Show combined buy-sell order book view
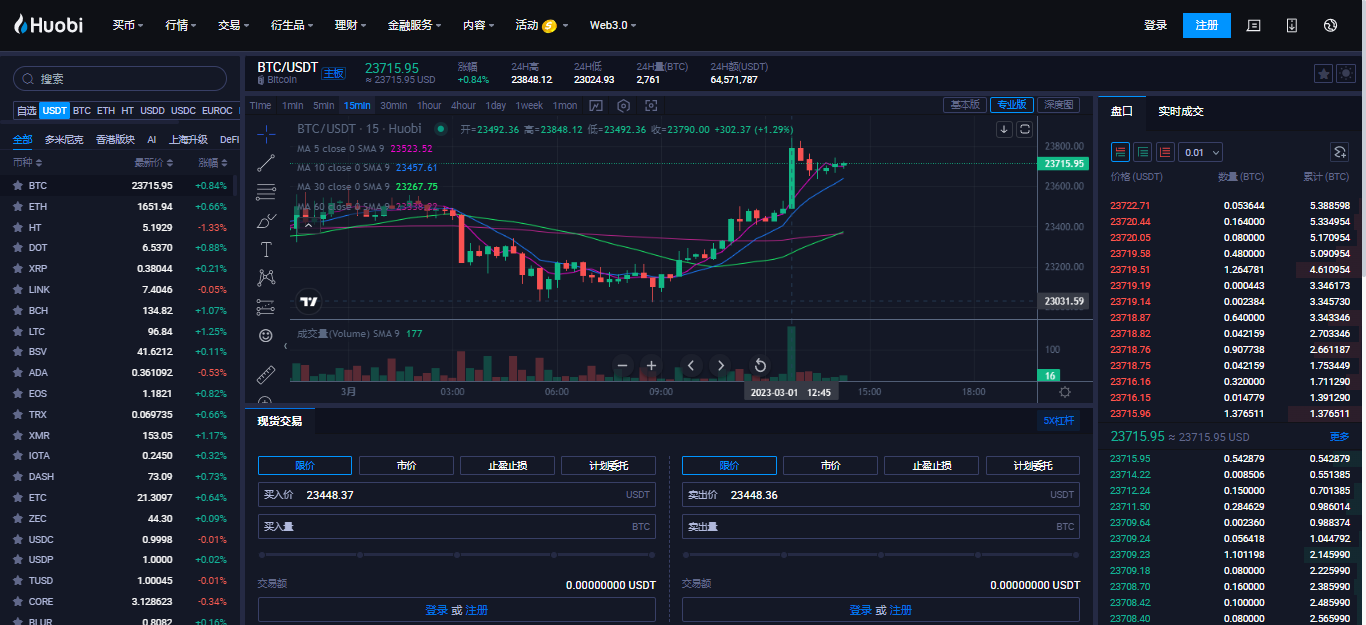 tap(1120, 152)
